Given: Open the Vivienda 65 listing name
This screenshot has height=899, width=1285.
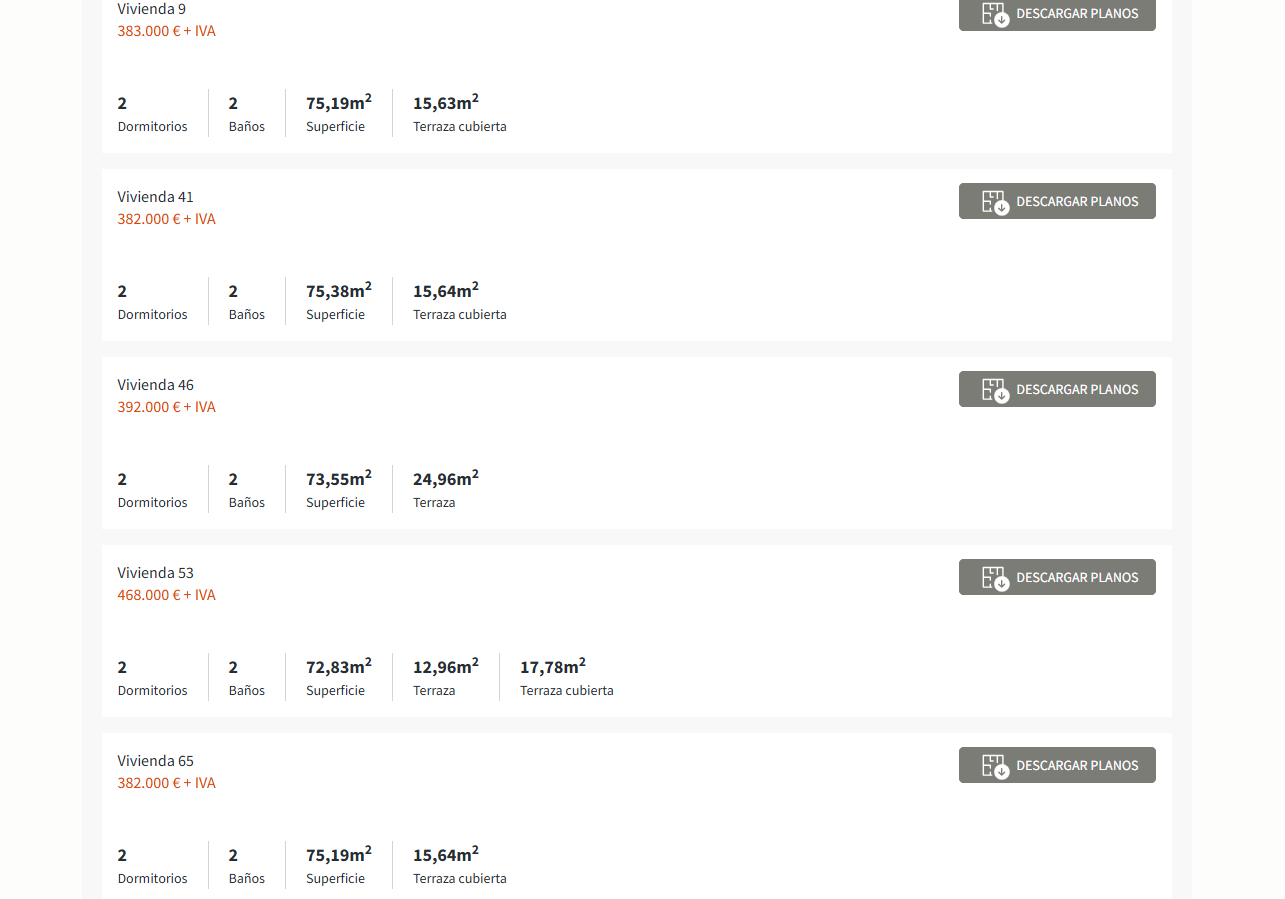Looking at the screenshot, I should tap(155, 761).
